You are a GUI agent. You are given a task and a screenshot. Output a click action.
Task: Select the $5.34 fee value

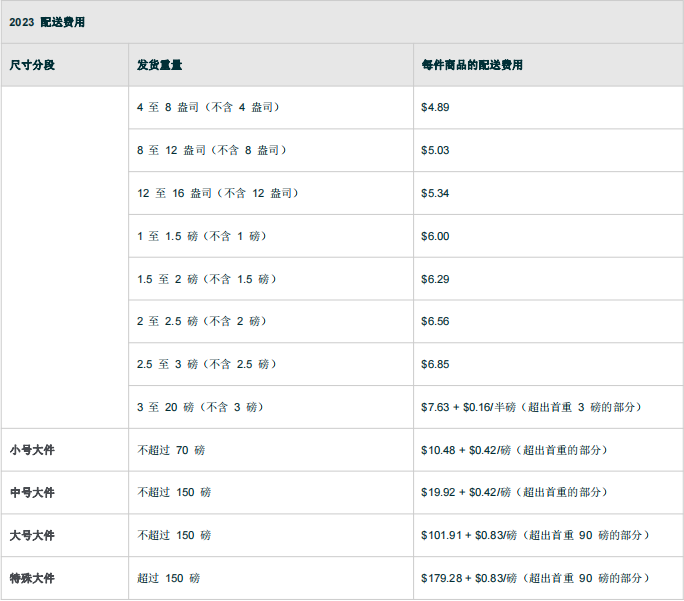click(x=435, y=193)
